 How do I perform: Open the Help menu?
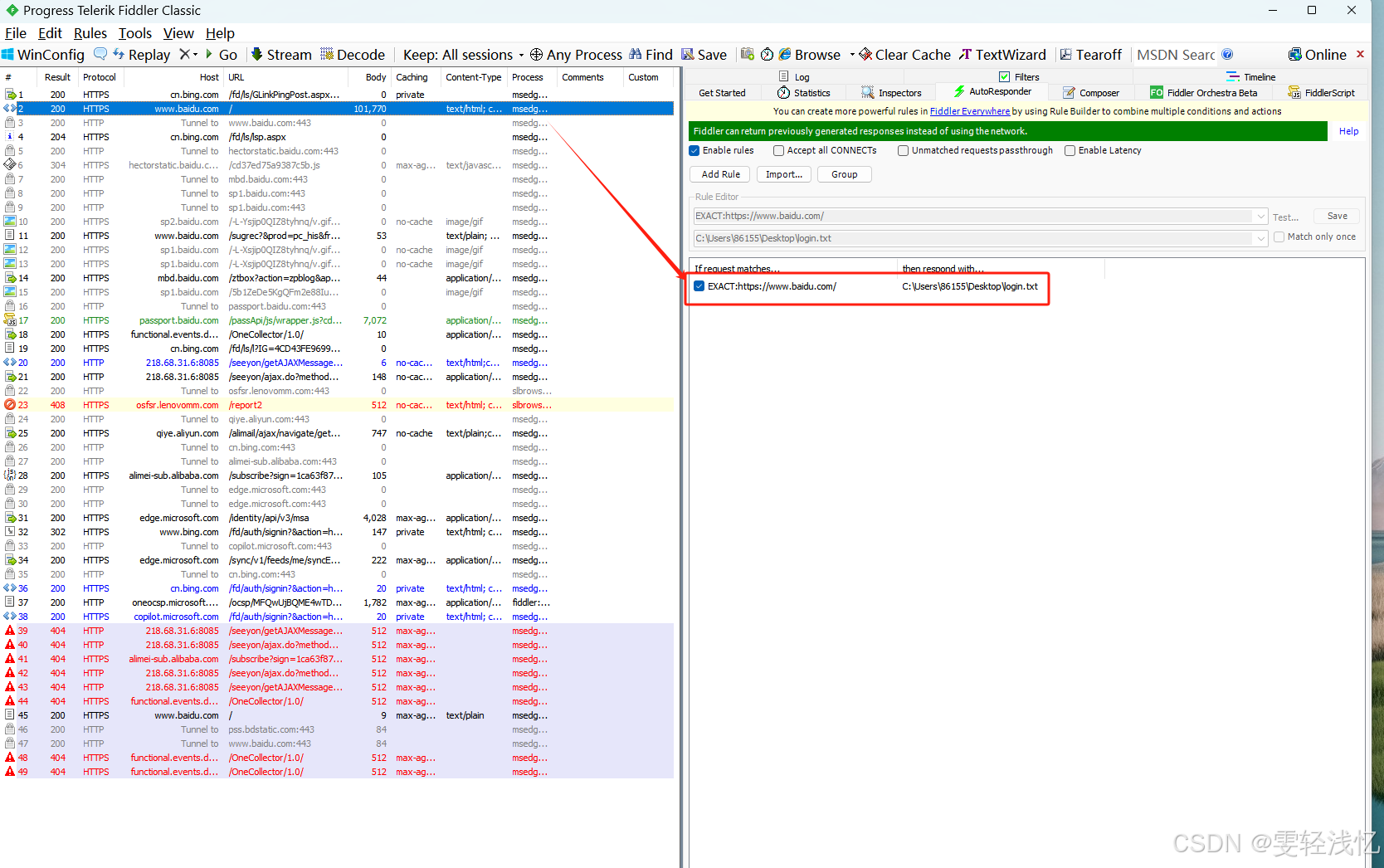220,33
